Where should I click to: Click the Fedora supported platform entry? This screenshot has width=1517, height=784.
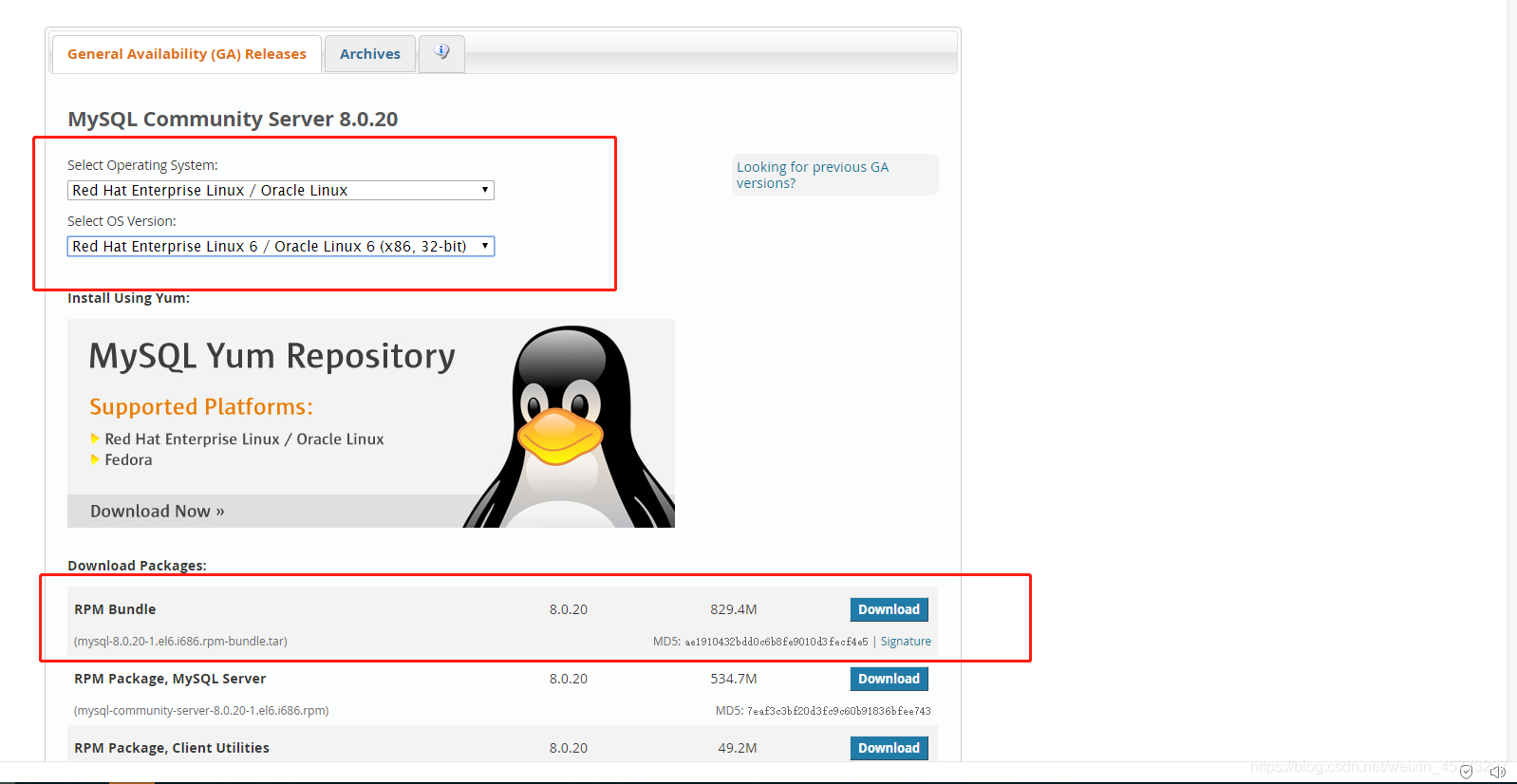pyautogui.click(x=128, y=459)
